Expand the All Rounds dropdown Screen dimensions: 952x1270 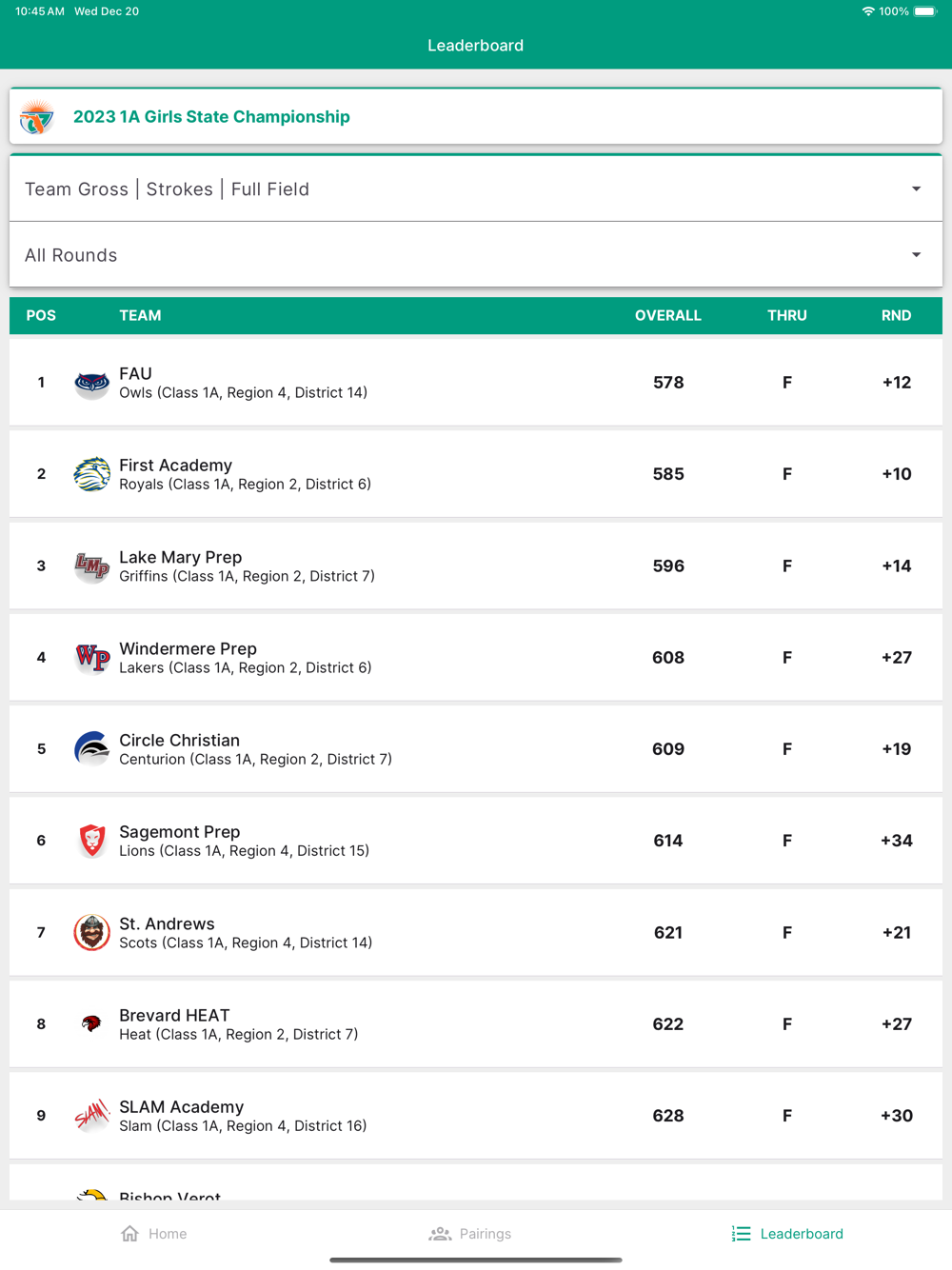[476, 255]
